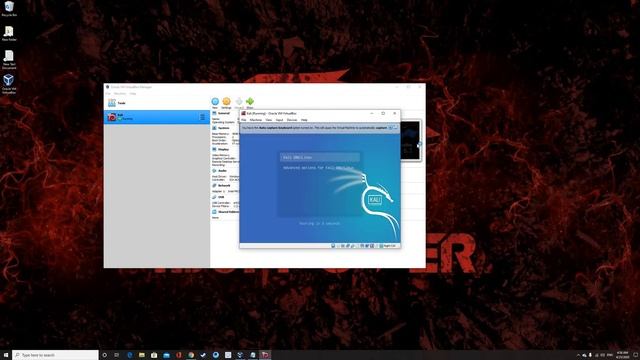This screenshot has height=360, width=640.
Task: Open the Devices menu in the Kali VM window
Action: click(x=292, y=120)
